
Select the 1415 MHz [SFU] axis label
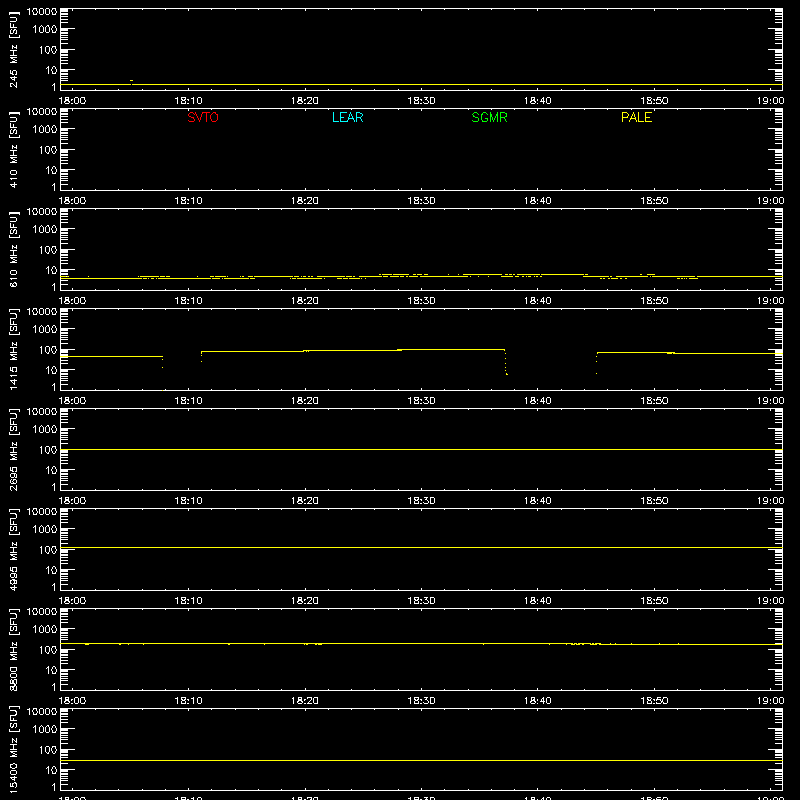coord(14,349)
